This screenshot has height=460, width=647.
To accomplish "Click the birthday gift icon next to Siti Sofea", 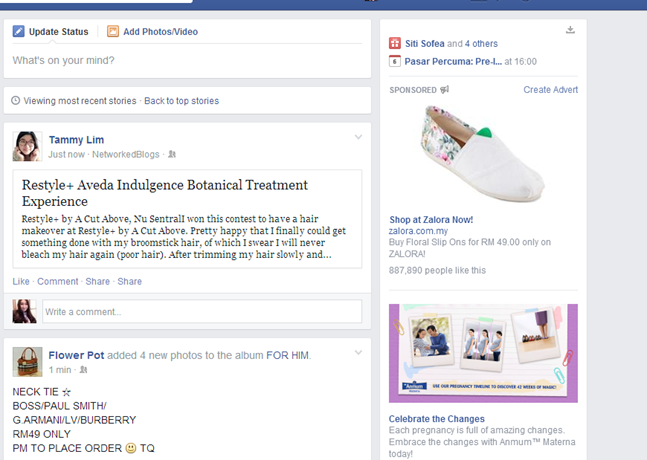I will point(395,43).
